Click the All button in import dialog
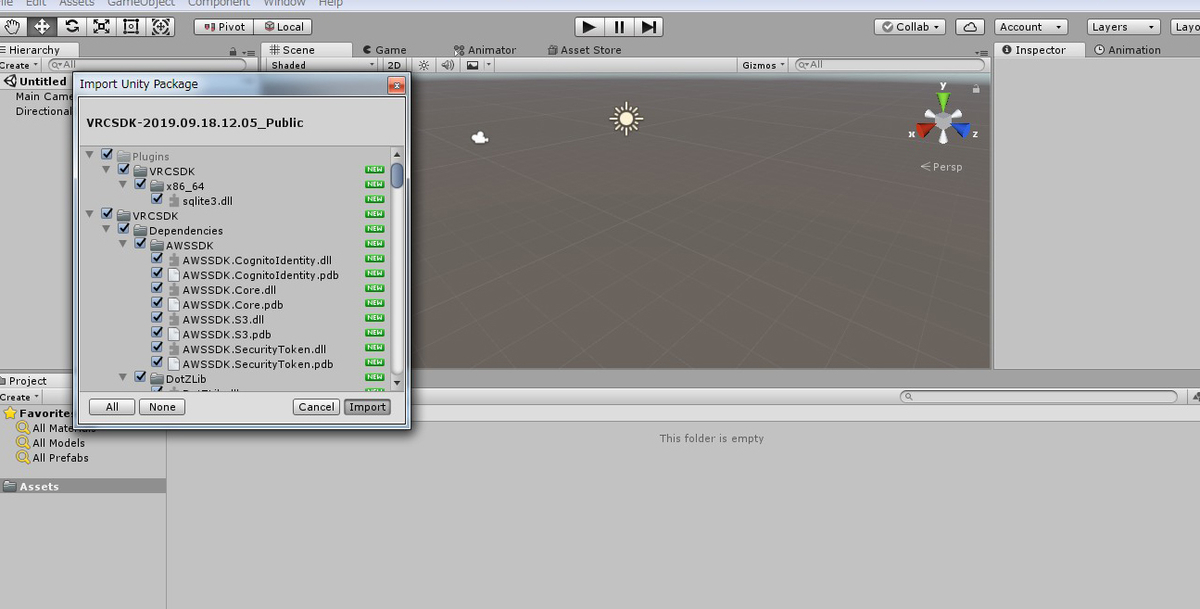Screen dimensions: 1200x609 [x=112, y=407]
